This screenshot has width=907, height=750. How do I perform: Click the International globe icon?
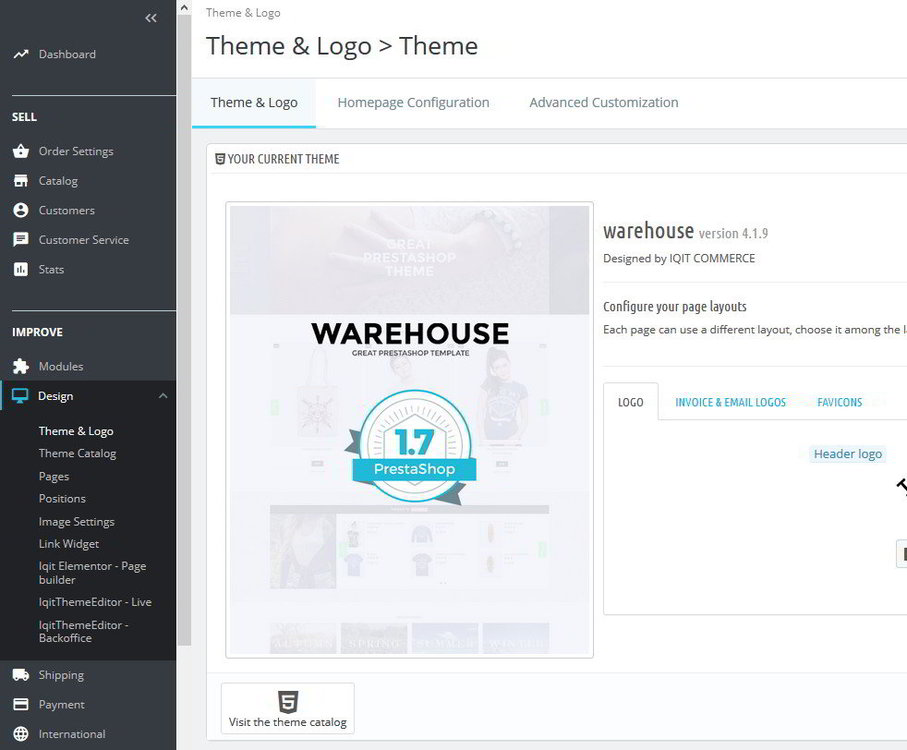pyautogui.click(x=21, y=734)
